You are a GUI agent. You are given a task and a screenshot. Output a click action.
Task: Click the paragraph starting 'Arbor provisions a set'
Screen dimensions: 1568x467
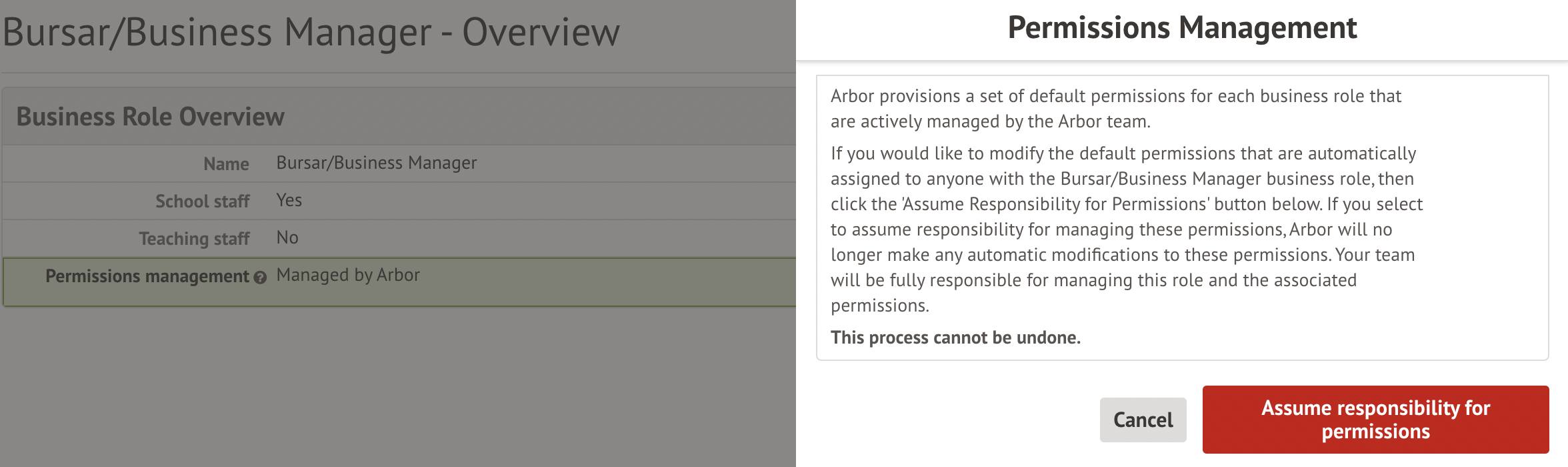click(1115, 109)
